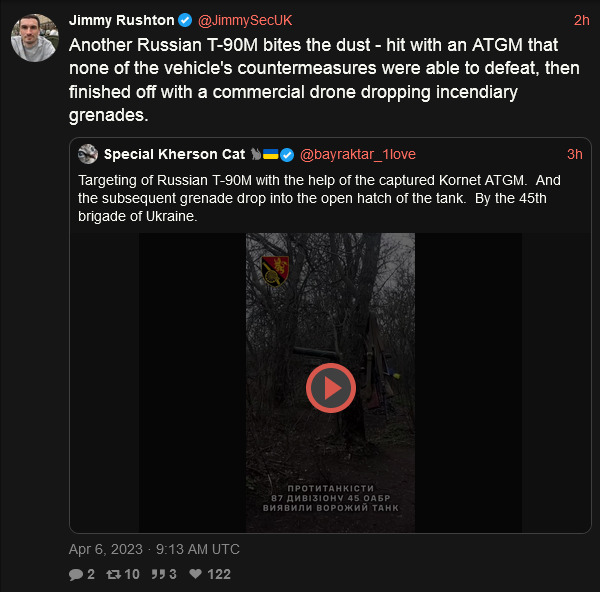Click the Jimmy Rushton display name
This screenshot has height=592, width=600.
click(121, 21)
